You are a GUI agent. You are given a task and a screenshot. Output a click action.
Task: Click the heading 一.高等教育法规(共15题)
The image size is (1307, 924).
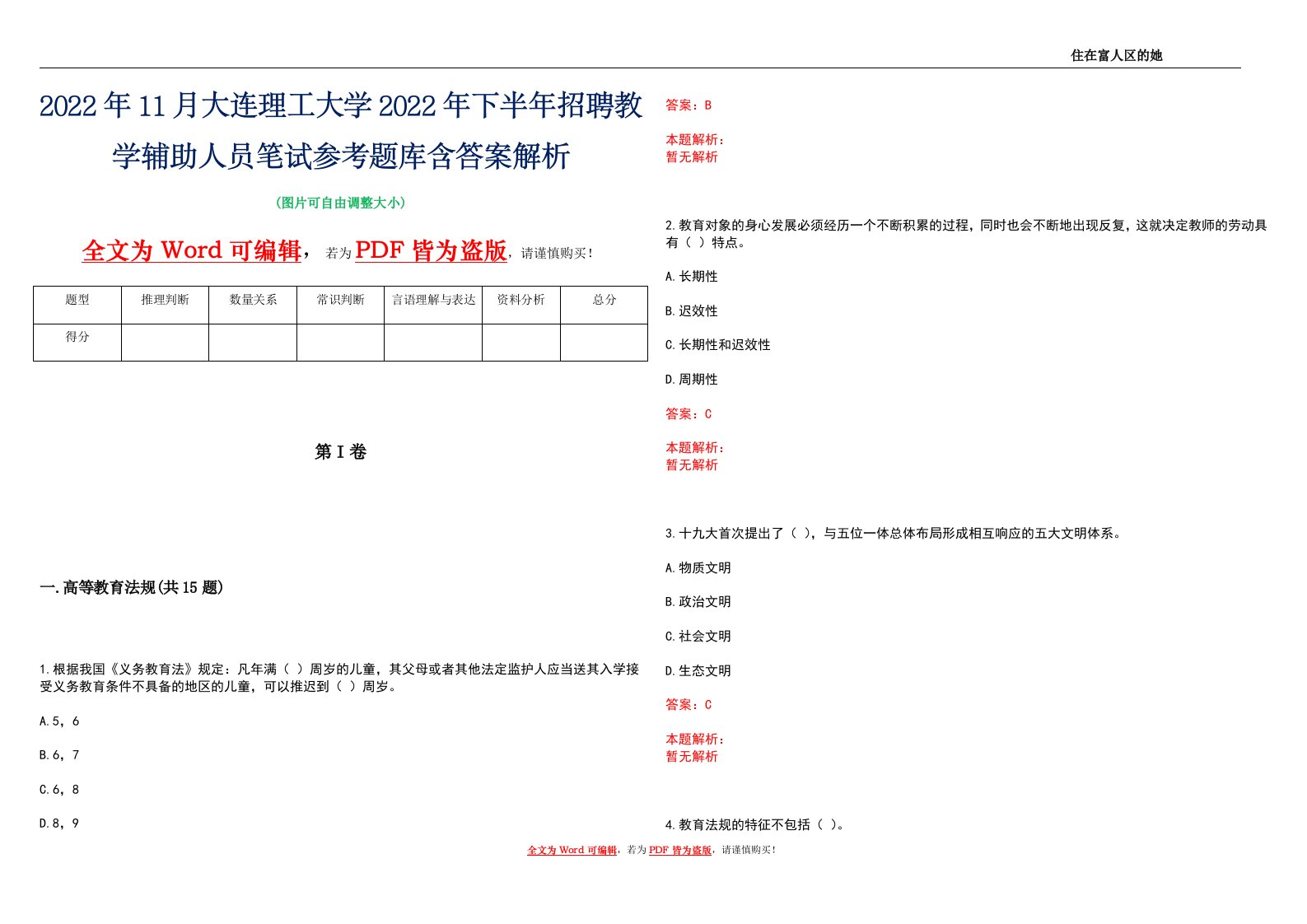(132, 587)
